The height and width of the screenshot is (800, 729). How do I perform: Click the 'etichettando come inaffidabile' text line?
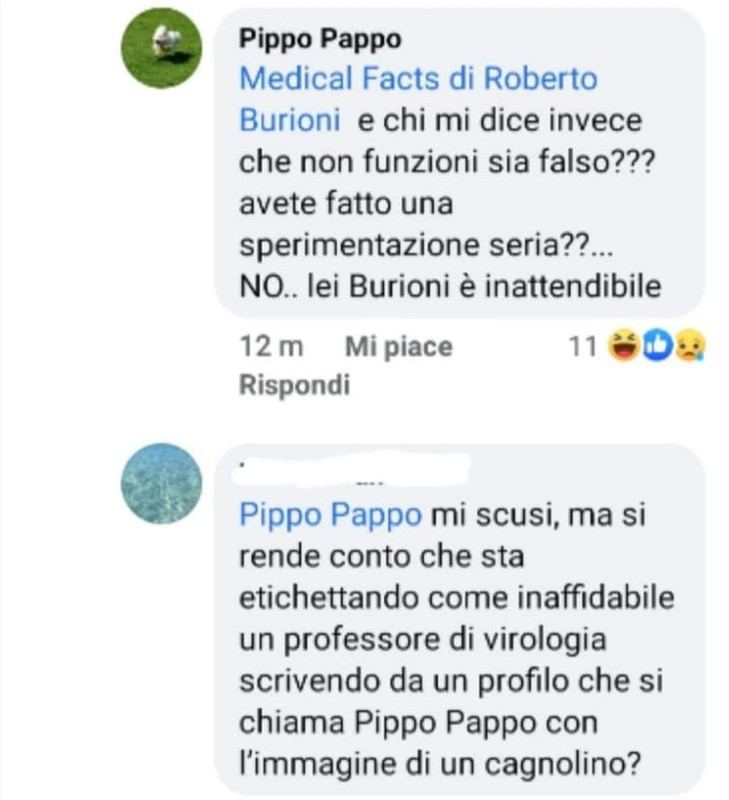[x=457, y=597]
